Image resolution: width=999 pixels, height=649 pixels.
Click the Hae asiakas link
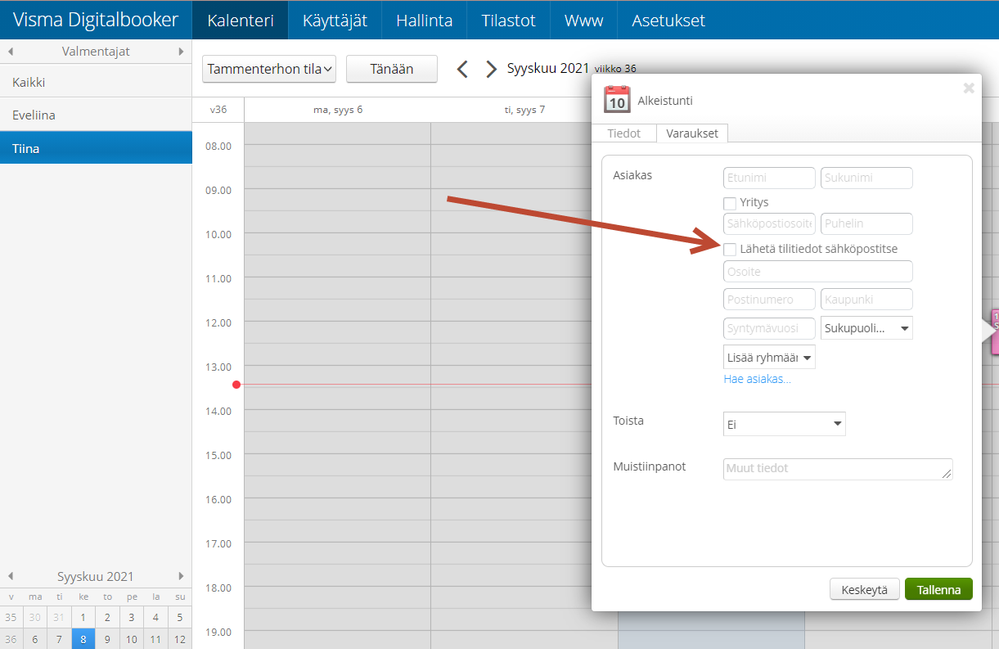pyautogui.click(x=757, y=379)
